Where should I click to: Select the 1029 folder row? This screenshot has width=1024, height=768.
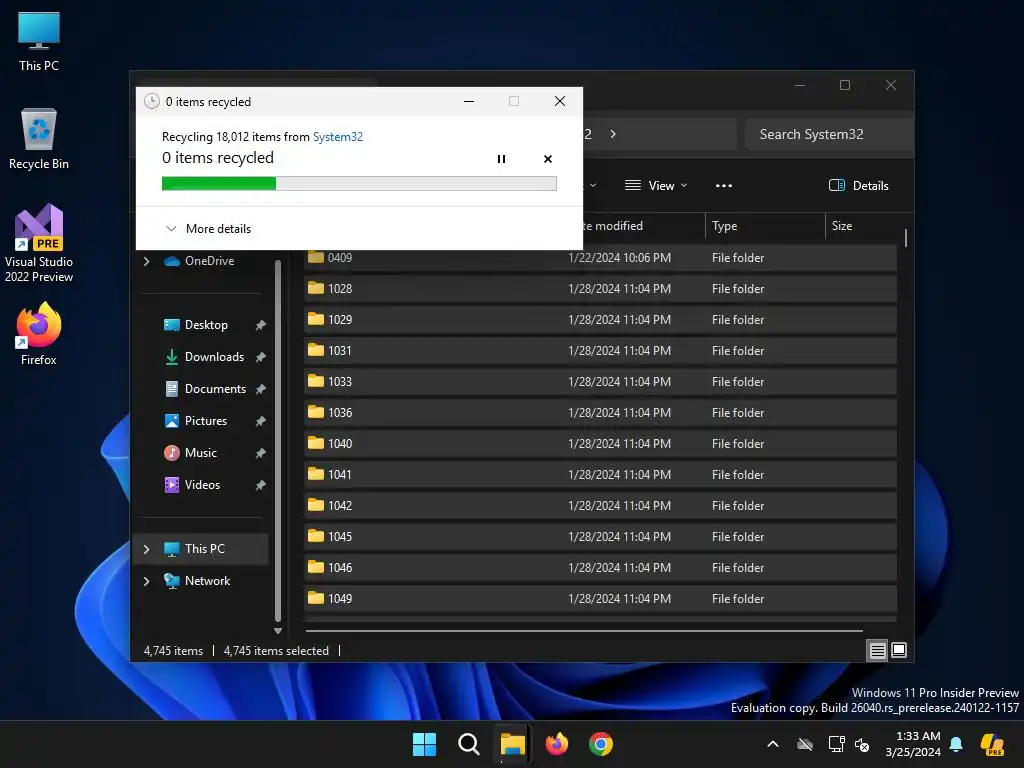(600, 319)
